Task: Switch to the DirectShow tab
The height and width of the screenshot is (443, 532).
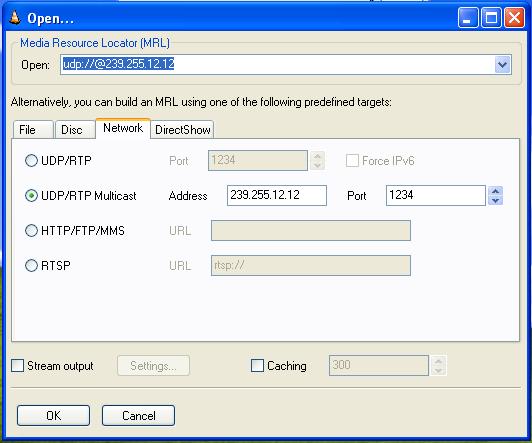Action: point(182,130)
